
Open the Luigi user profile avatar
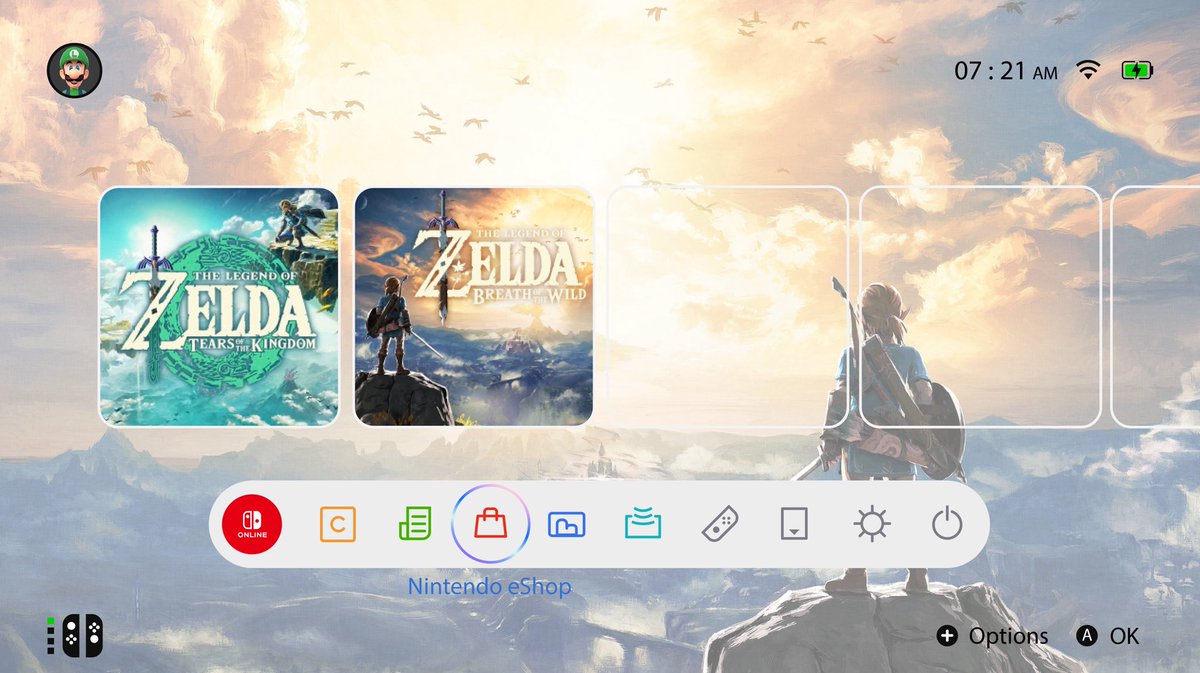click(75, 71)
